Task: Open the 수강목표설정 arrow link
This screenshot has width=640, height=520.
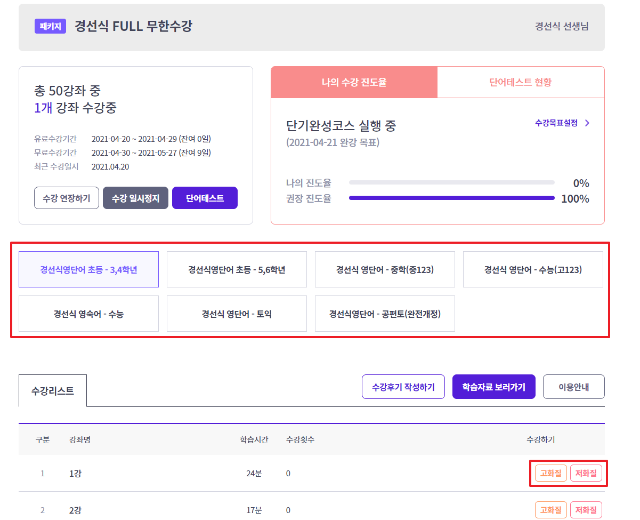Action: coord(562,123)
